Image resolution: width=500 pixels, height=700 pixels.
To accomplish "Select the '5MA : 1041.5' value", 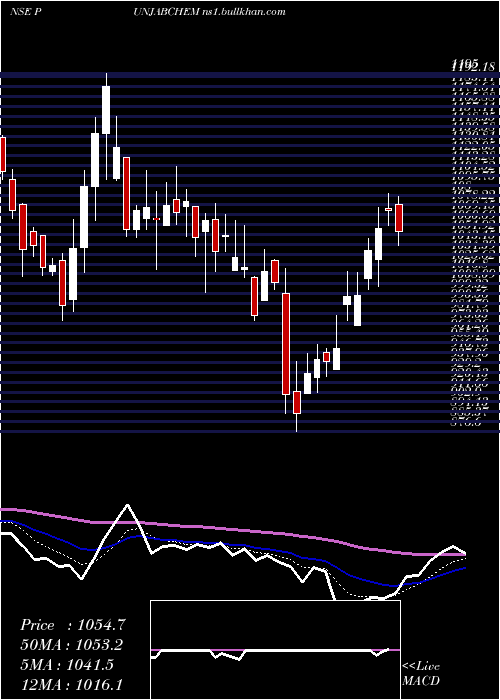I will point(67,665).
